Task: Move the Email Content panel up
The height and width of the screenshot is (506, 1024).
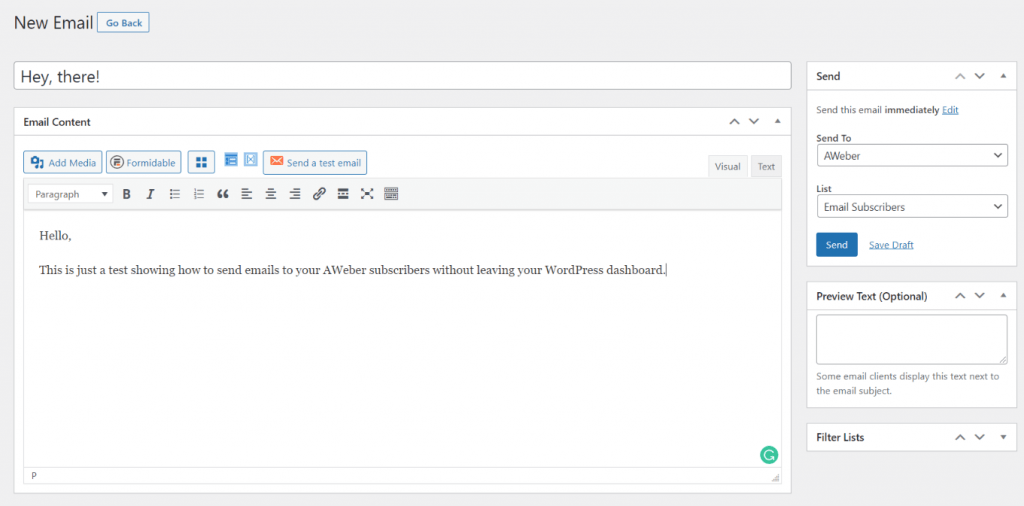Action: click(x=735, y=121)
